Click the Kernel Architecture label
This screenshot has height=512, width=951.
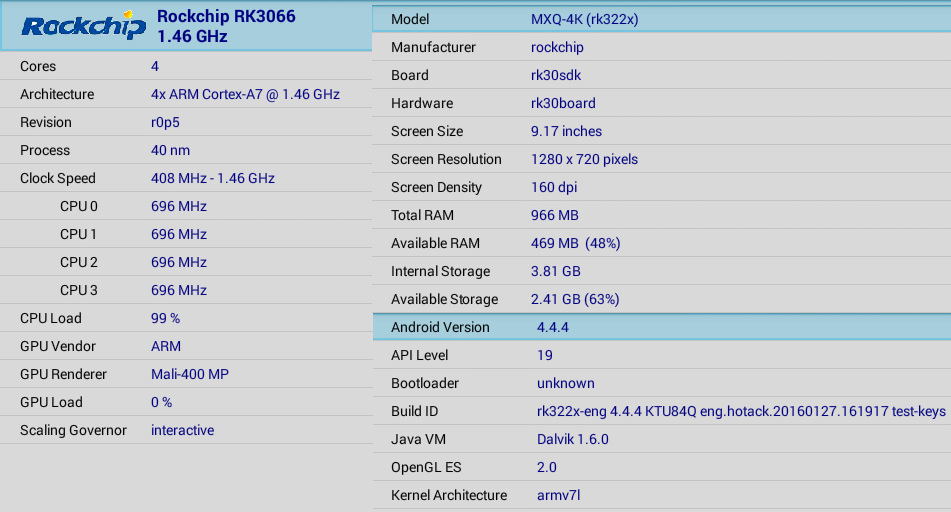point(449,495)
